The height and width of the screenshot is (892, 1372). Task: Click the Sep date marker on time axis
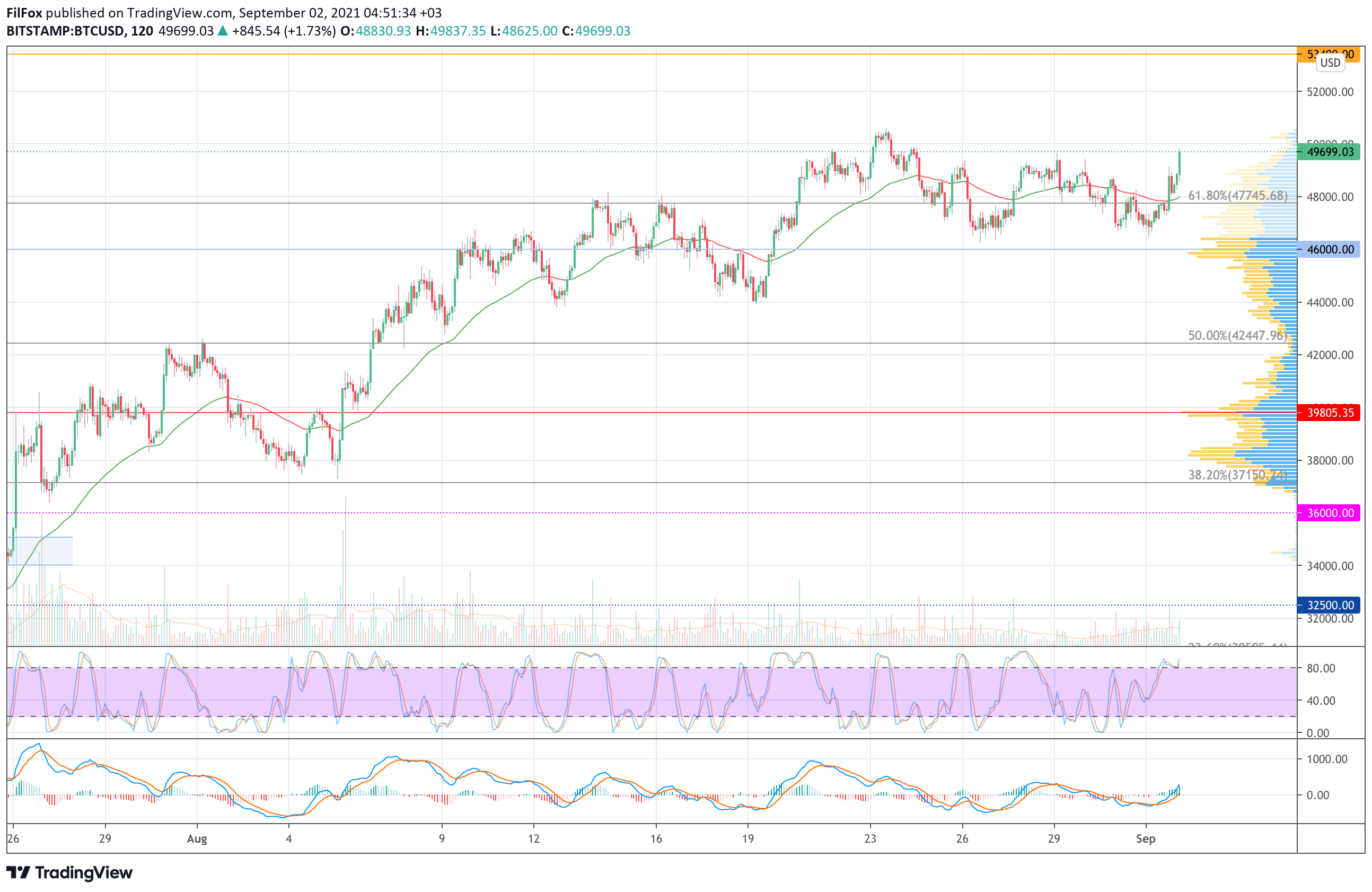(1146, 838)
